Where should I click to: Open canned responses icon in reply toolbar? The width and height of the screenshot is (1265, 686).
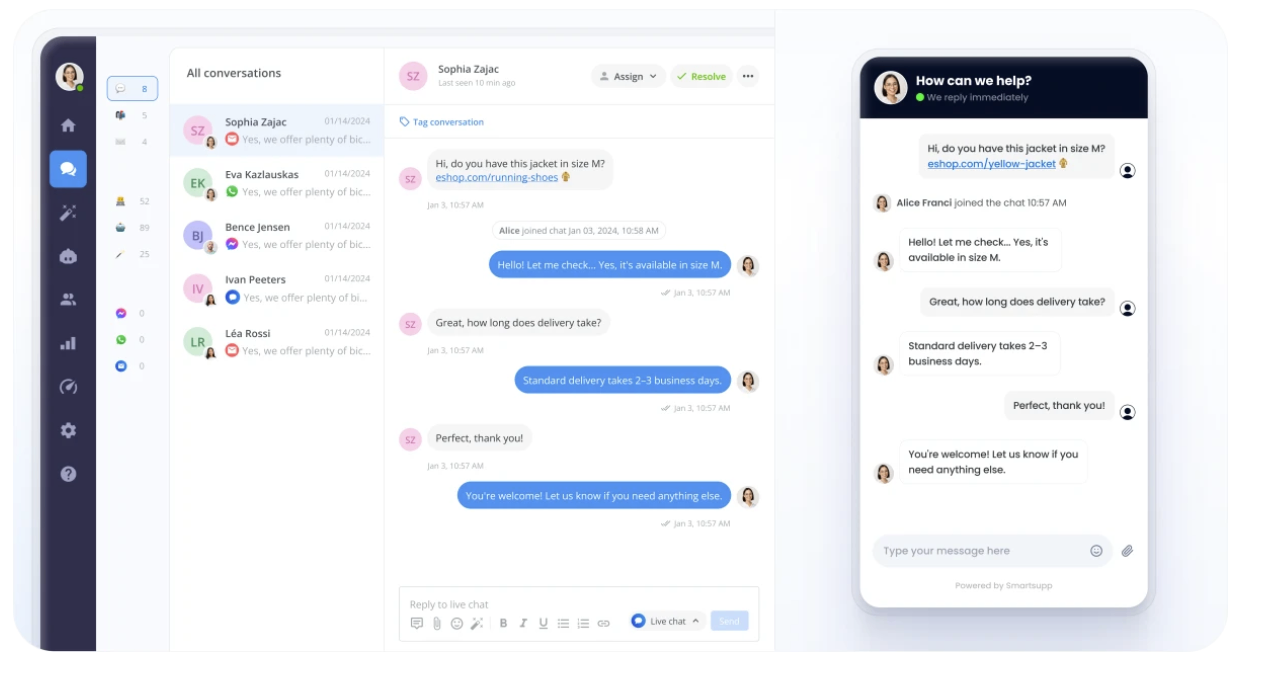417,623
